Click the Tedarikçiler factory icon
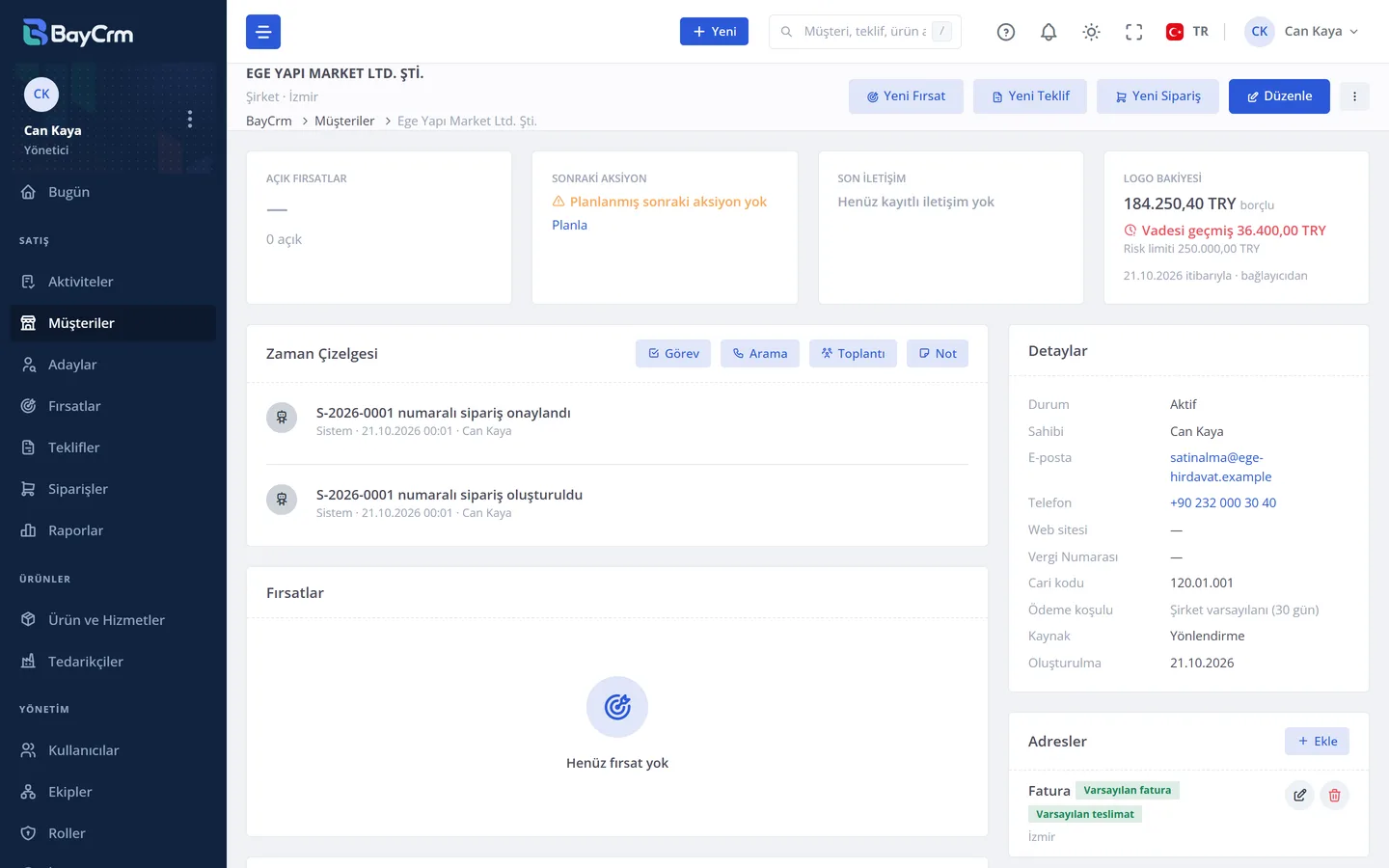Image resolution: width=1389 pixels, height=868 pixels. pos(29,662)
